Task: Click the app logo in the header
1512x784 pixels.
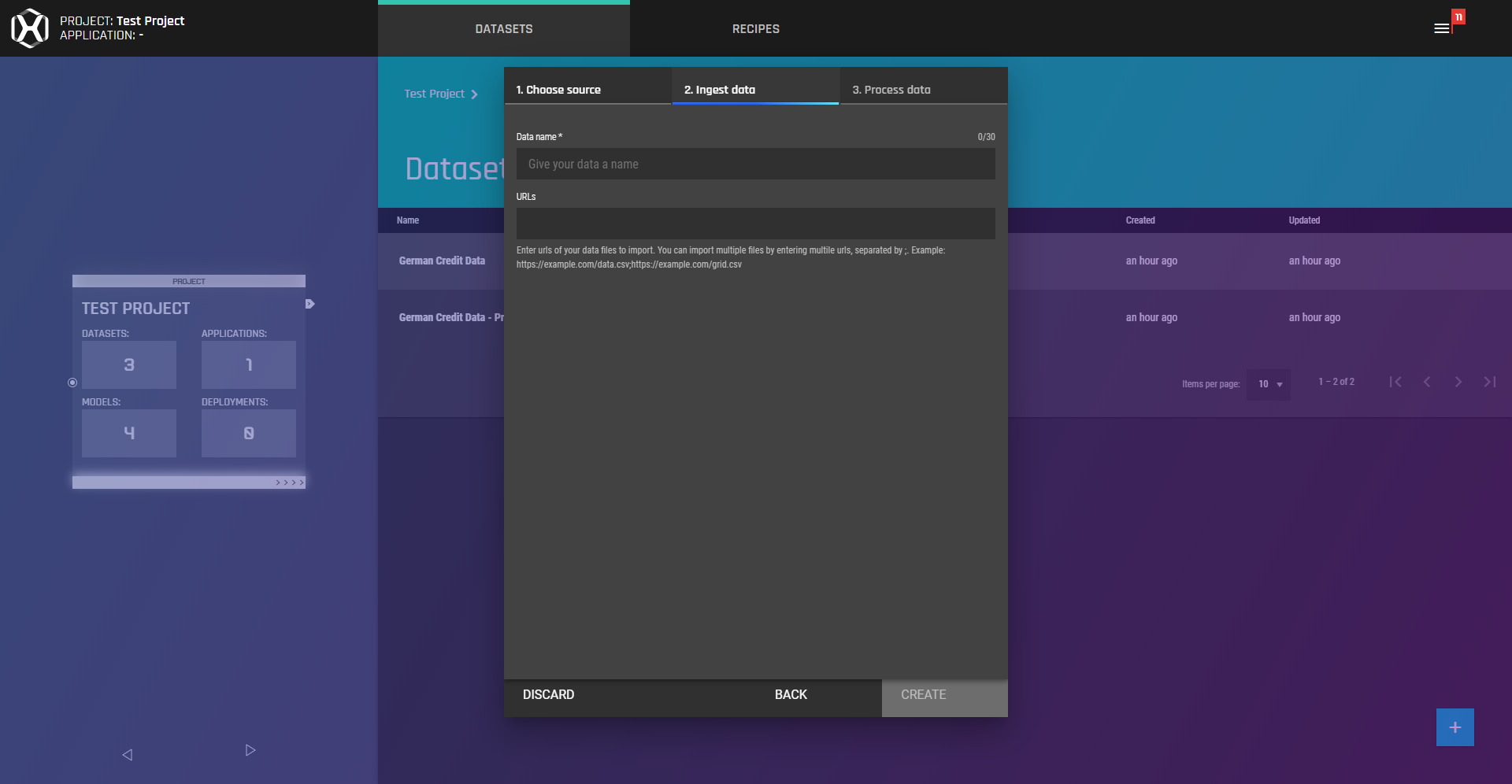Action: click(30, 28)
